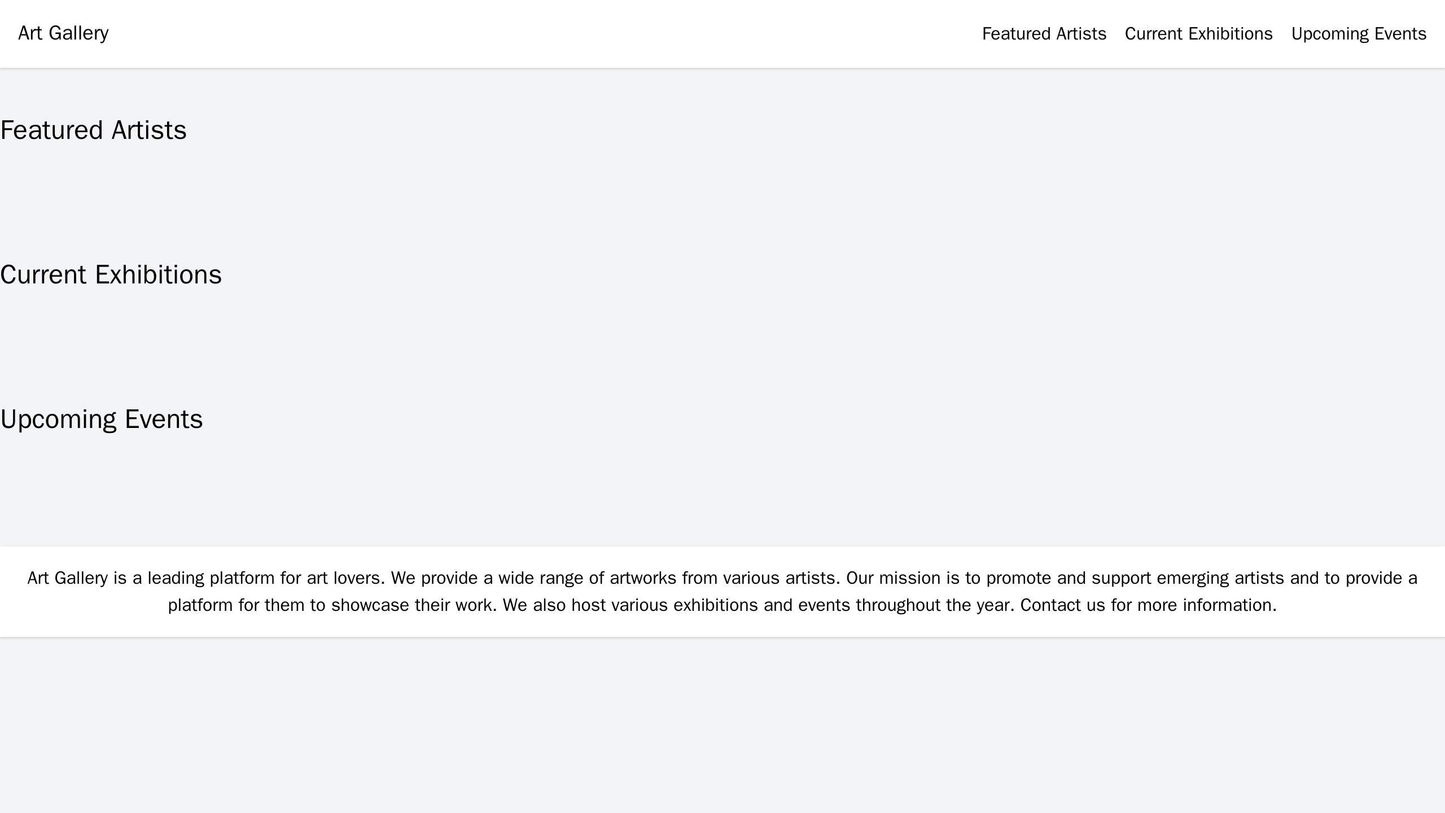Navigate home via the Art Gallery brand link
Image resolution: width=1445 pixels, height=813 pixels.
[x=61, y=32]
